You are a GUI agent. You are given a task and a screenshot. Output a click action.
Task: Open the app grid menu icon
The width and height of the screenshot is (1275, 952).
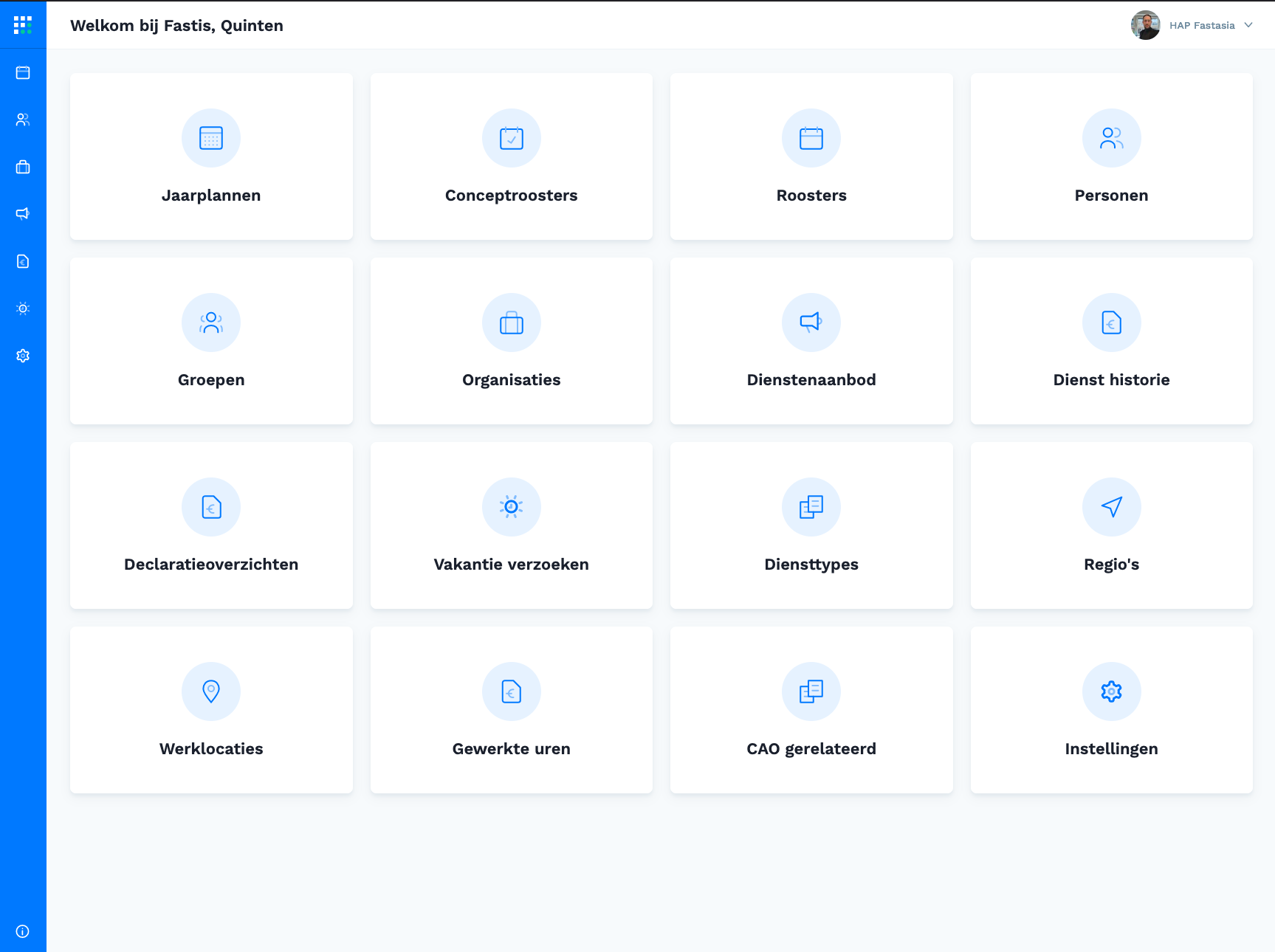pos(23,25)
